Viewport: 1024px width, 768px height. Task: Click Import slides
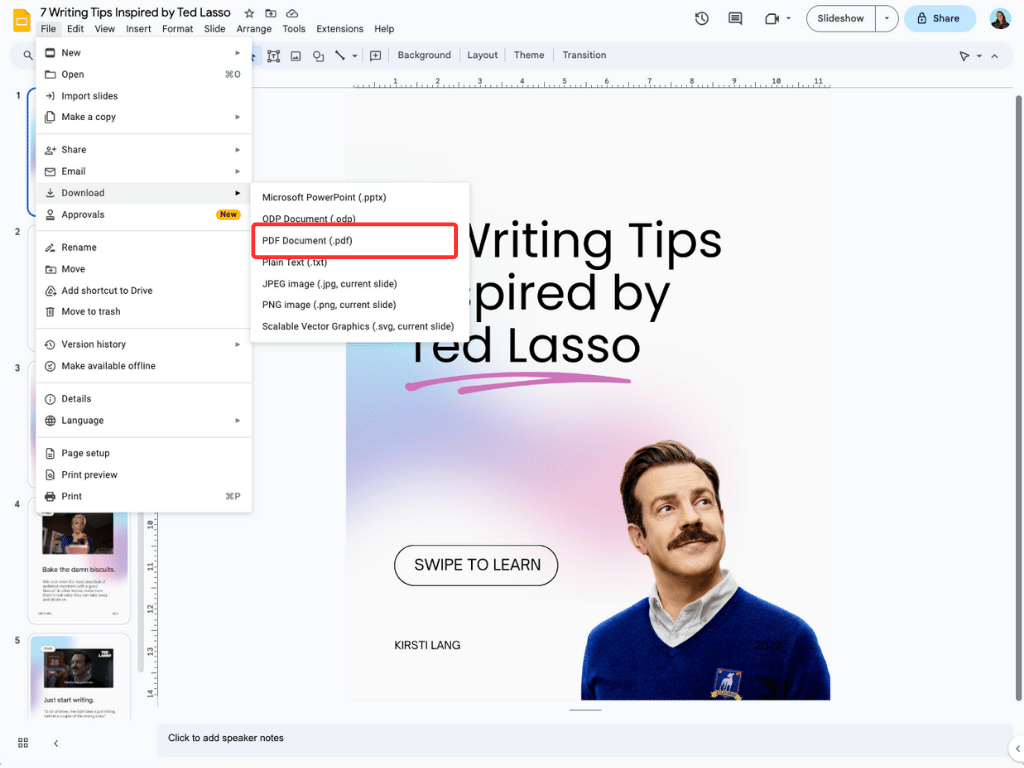(x=144, y=96)
